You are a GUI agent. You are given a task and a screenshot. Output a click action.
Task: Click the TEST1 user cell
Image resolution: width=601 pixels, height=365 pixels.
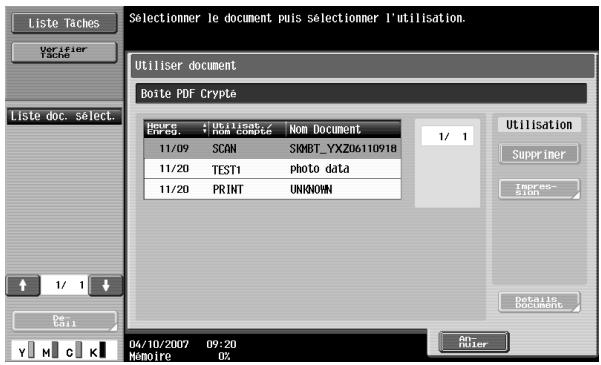(227, 169)
